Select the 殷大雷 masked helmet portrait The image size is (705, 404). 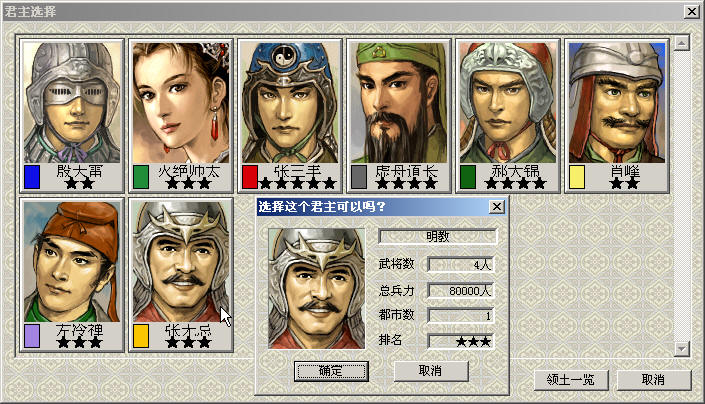[72, 103]
